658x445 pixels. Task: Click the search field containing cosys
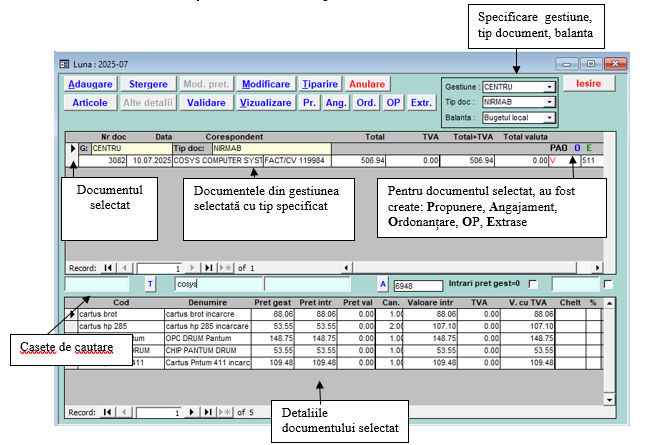point(217,284)
